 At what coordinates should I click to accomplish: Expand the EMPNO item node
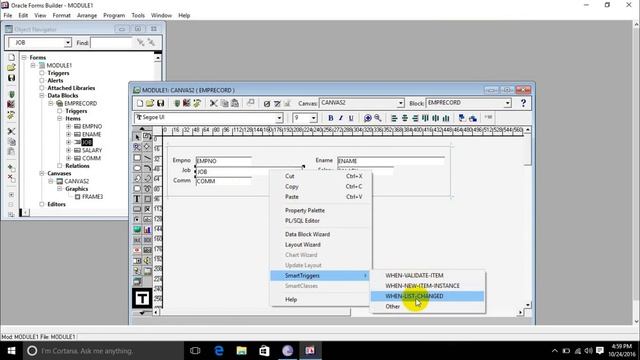69,127
